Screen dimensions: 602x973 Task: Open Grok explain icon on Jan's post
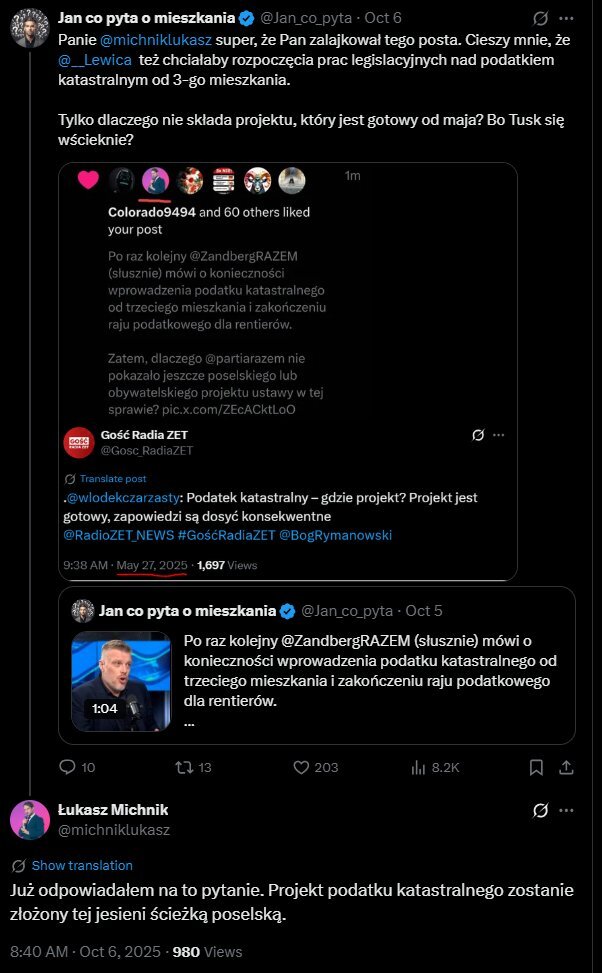(x=541, y=18)
